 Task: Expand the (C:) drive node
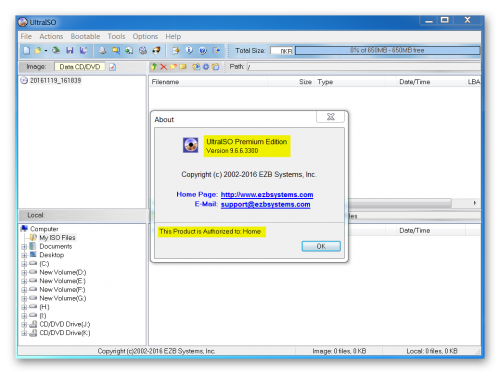(24, 264)
